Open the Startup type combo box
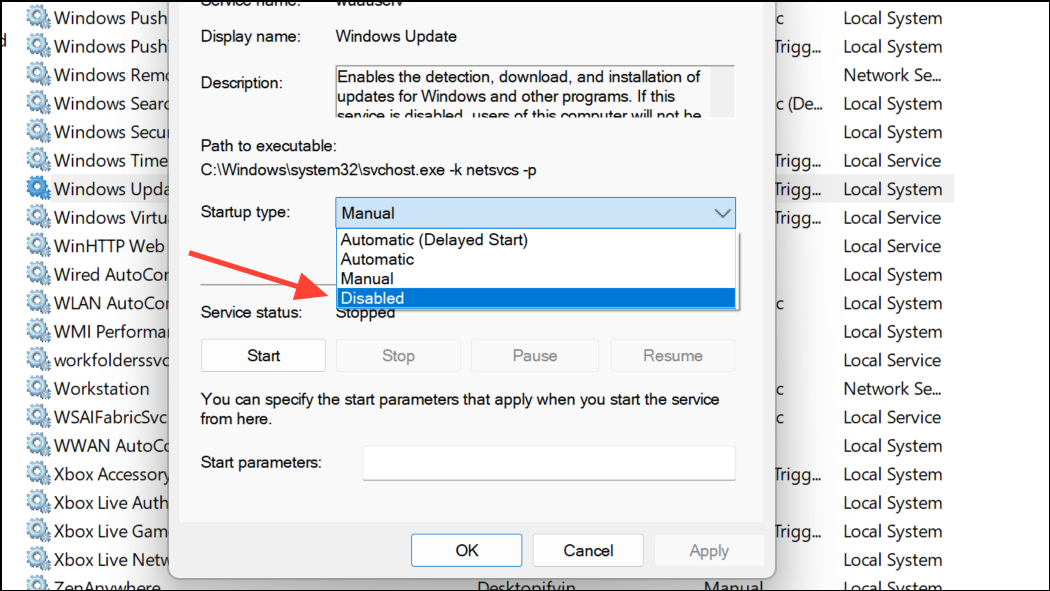 (x=535, y=213)
